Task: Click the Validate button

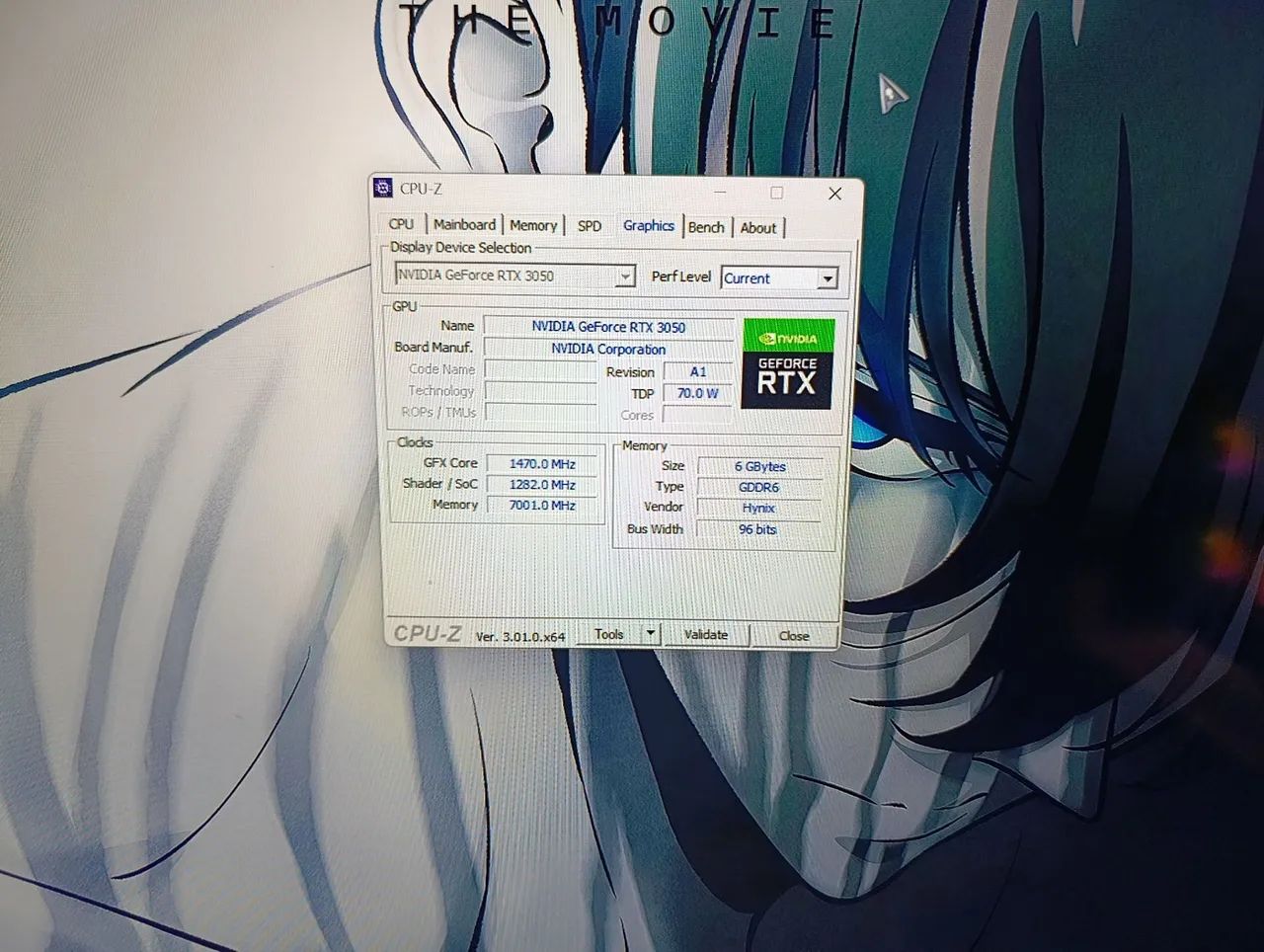Action: (x=706, y=635)
